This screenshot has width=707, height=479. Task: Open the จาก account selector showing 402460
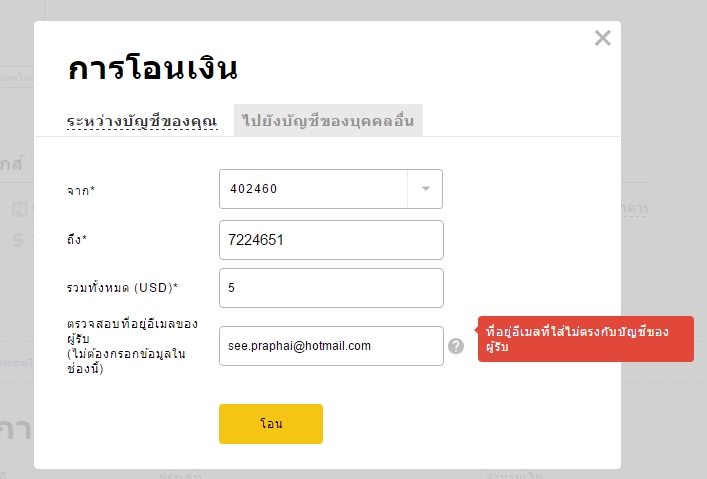click(x=331, y=189)
